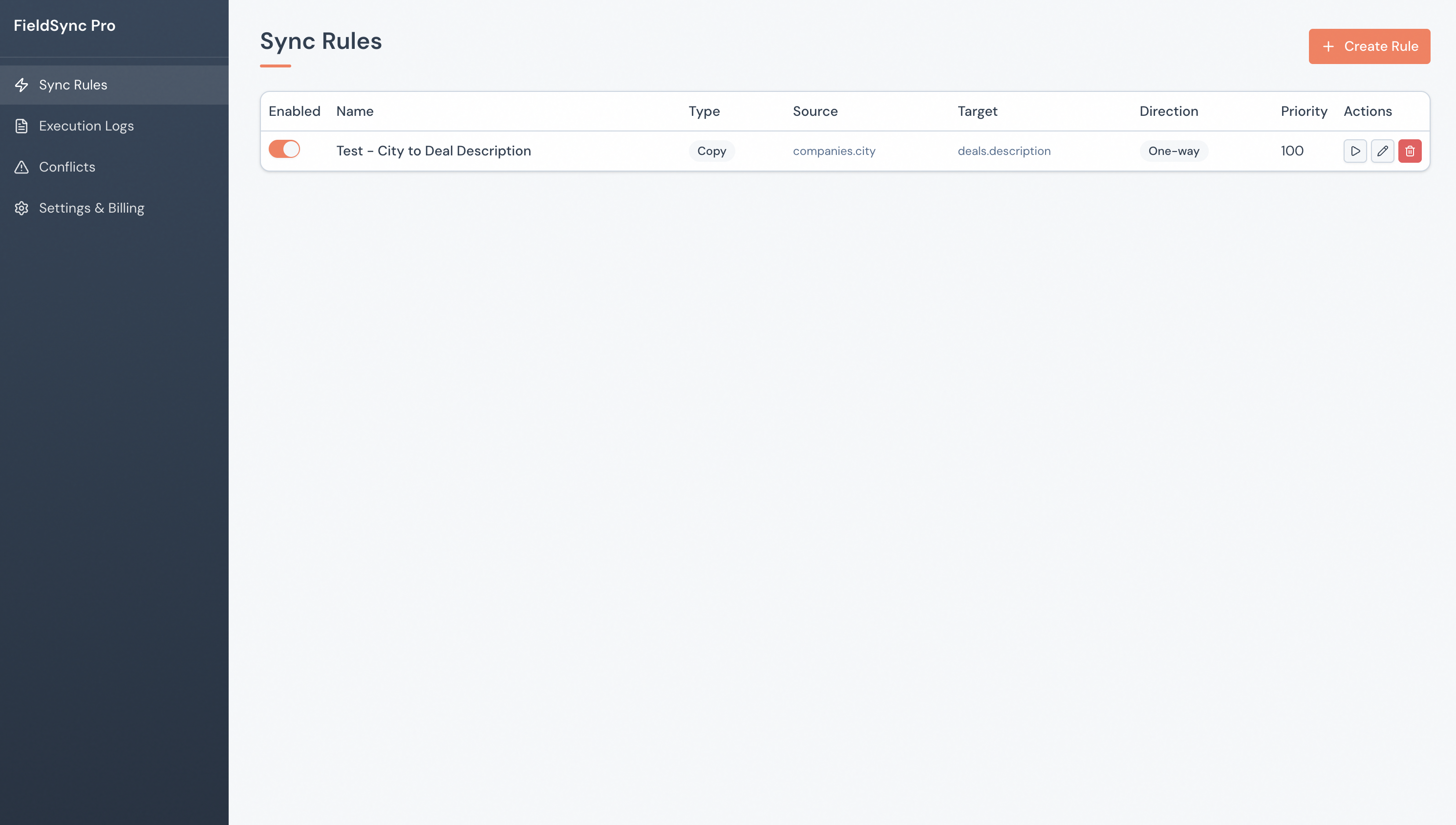Screen dimensions: 1456x825
Task: Click the FieldSync Pro title
Action: tap(64, 25)
